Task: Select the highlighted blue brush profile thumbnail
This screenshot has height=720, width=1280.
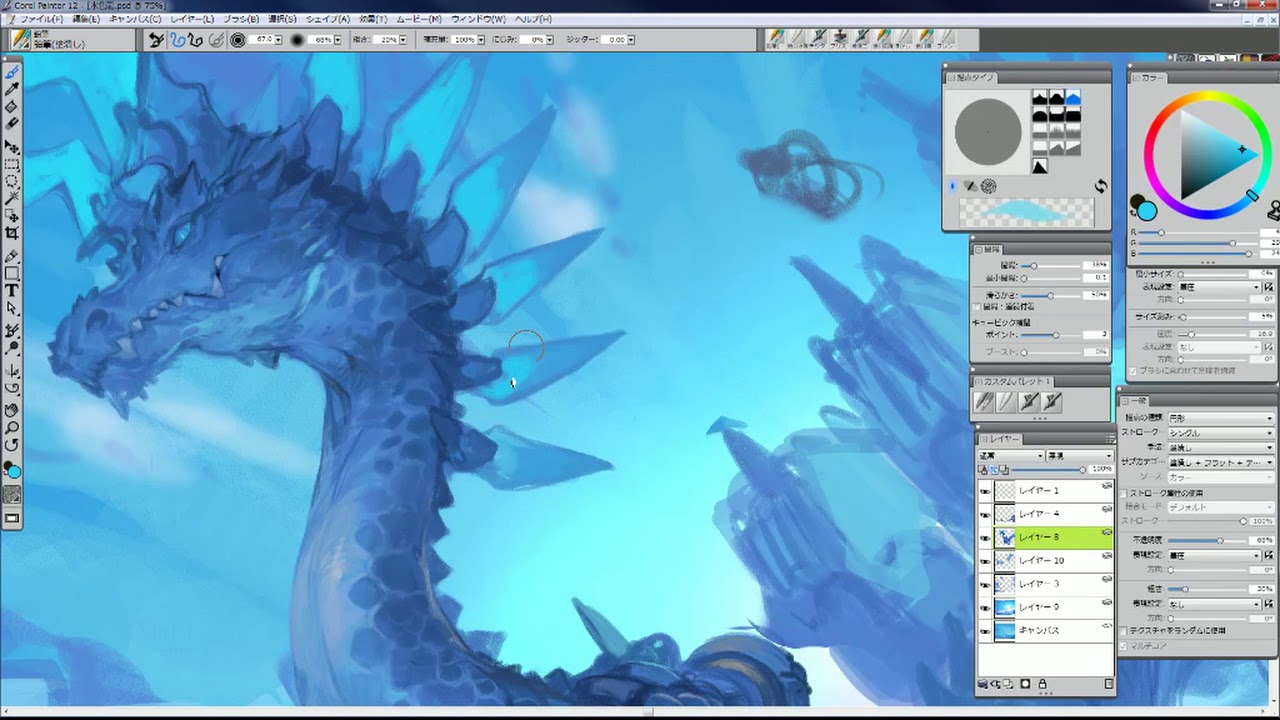Action: pos(1073,98)
